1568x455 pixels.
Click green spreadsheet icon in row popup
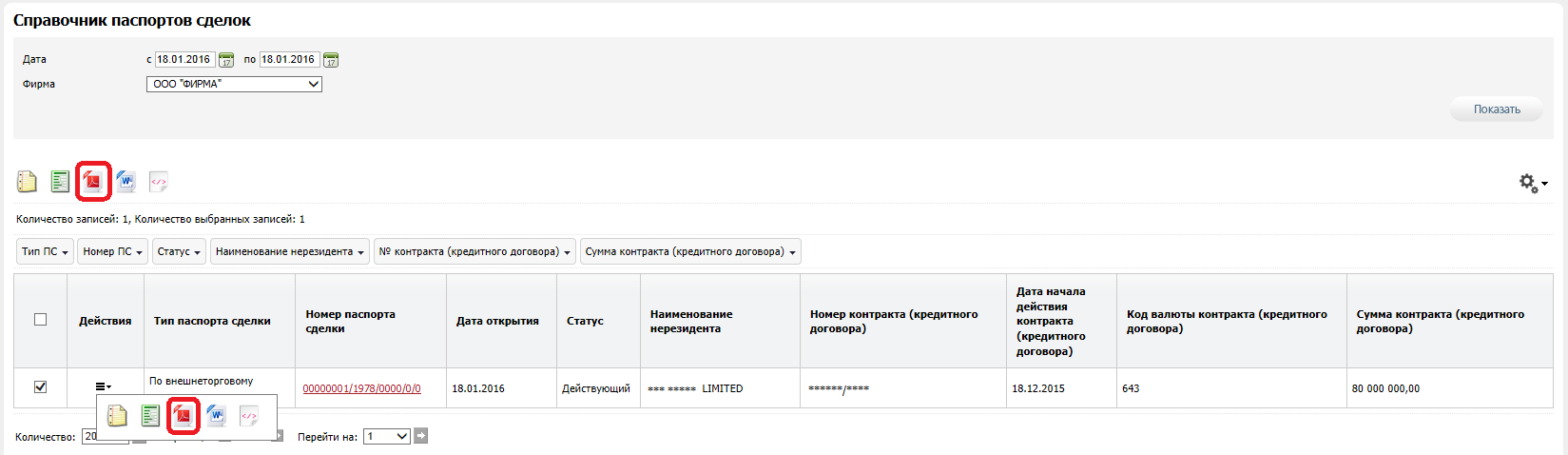(x=150, y=416)
